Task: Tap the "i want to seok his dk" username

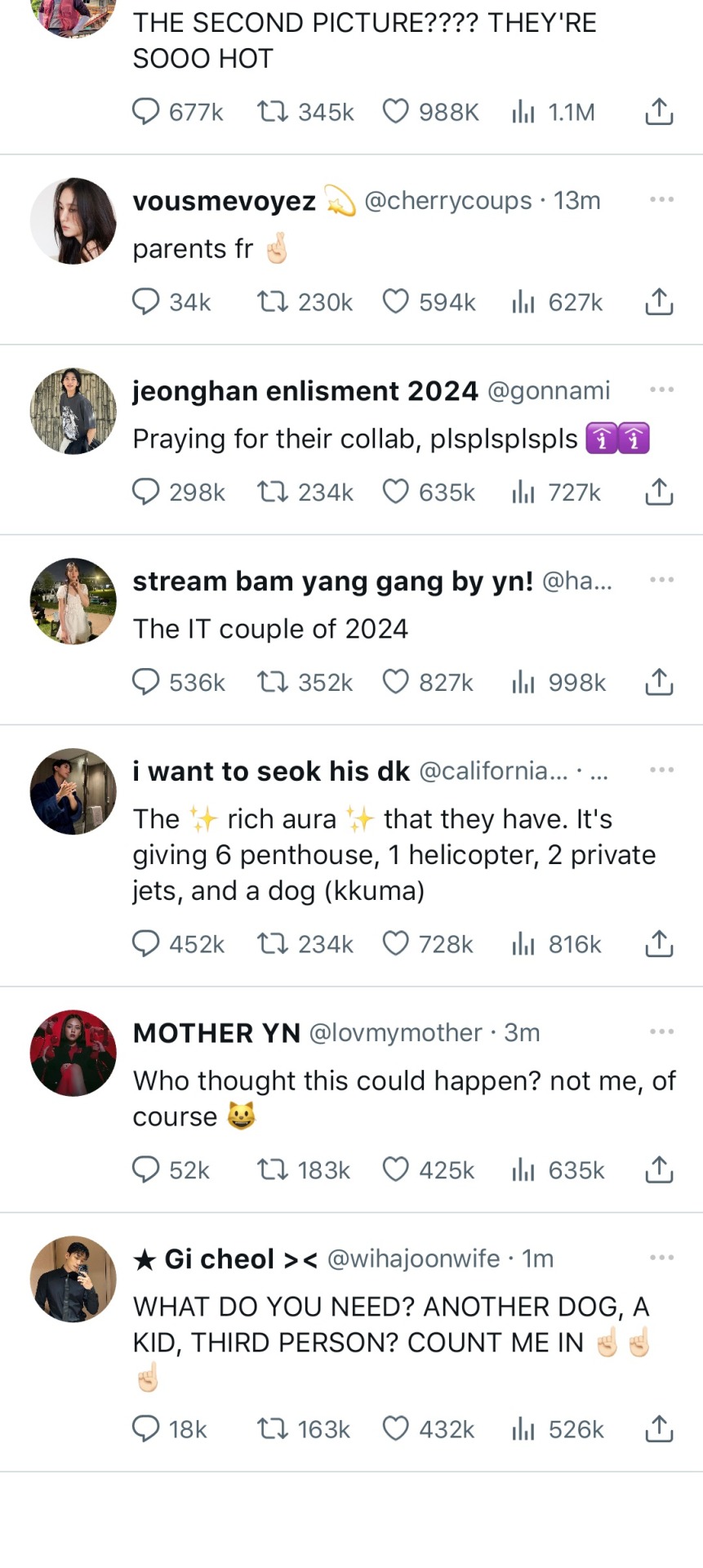Action: 271,771
